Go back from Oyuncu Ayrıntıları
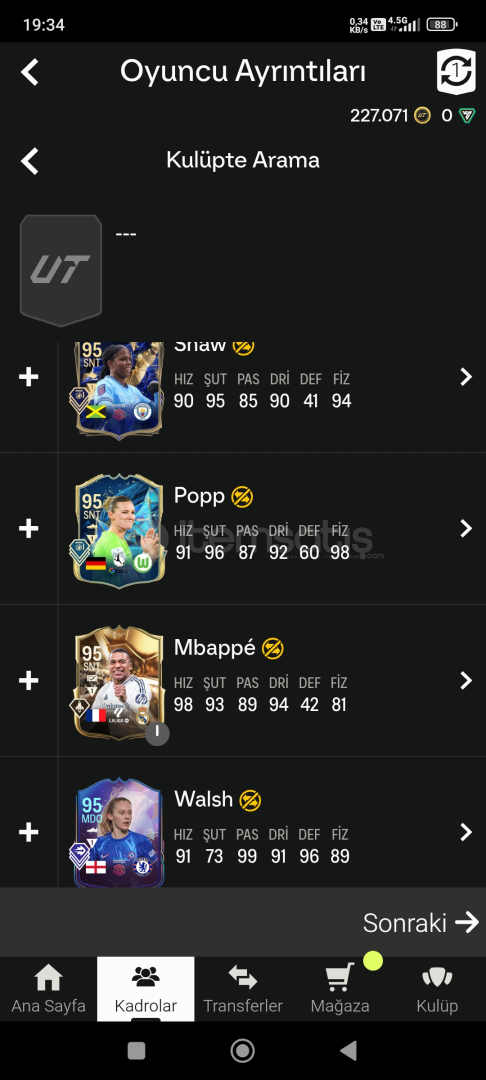This screenshot has height=1080, width=486. click(30, 72)
